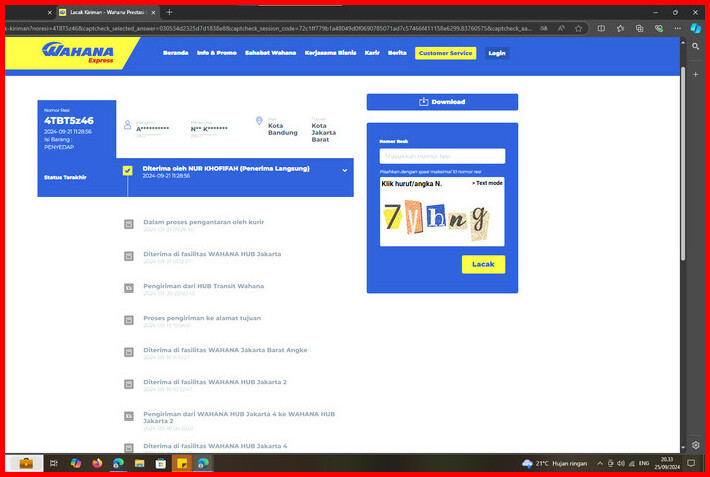The width and height of the screenshot is (710, 477).
Task: Expand the 'Diterima oleh NUR KHOFIFAH' status chevron
Action: [345, 170]
